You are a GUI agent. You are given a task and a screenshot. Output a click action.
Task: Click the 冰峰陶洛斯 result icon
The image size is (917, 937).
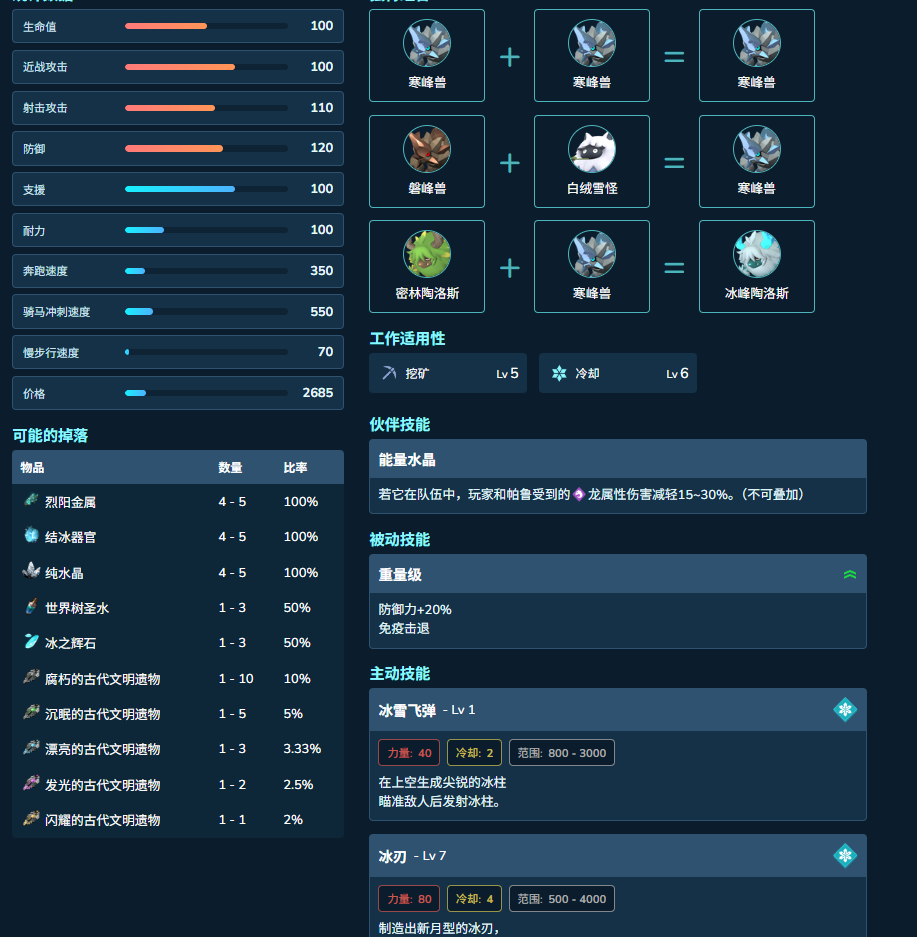756,255
